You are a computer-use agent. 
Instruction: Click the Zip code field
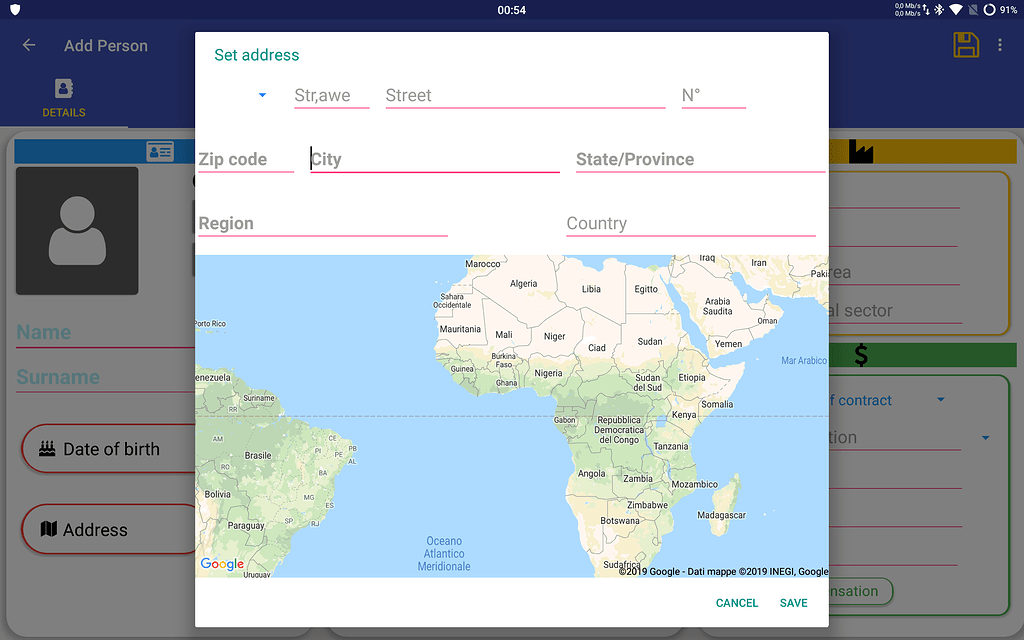[x=246, y=160]
